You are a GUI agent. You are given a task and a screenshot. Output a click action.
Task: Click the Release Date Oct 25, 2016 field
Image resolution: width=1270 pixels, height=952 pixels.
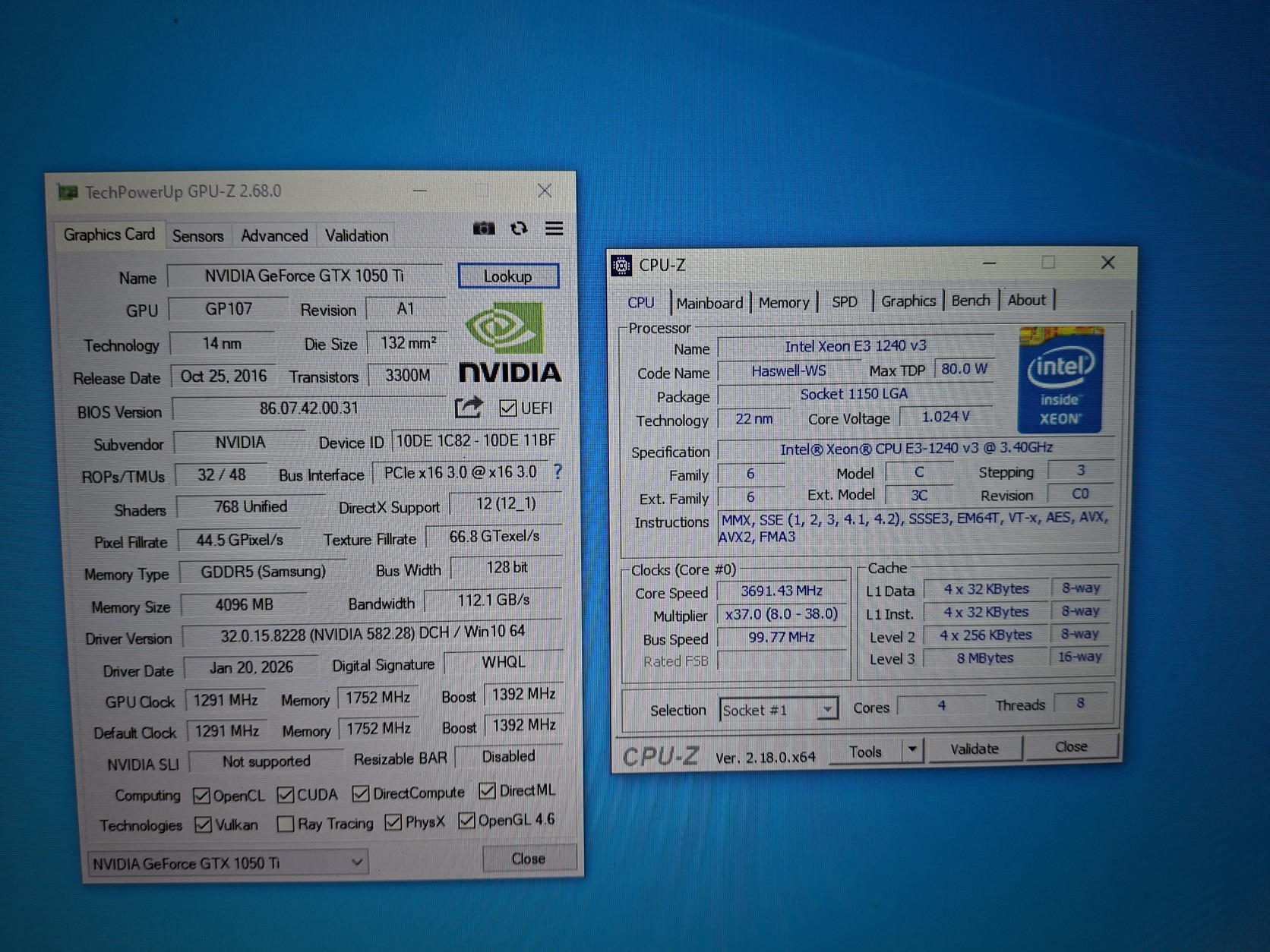(223, 376)
